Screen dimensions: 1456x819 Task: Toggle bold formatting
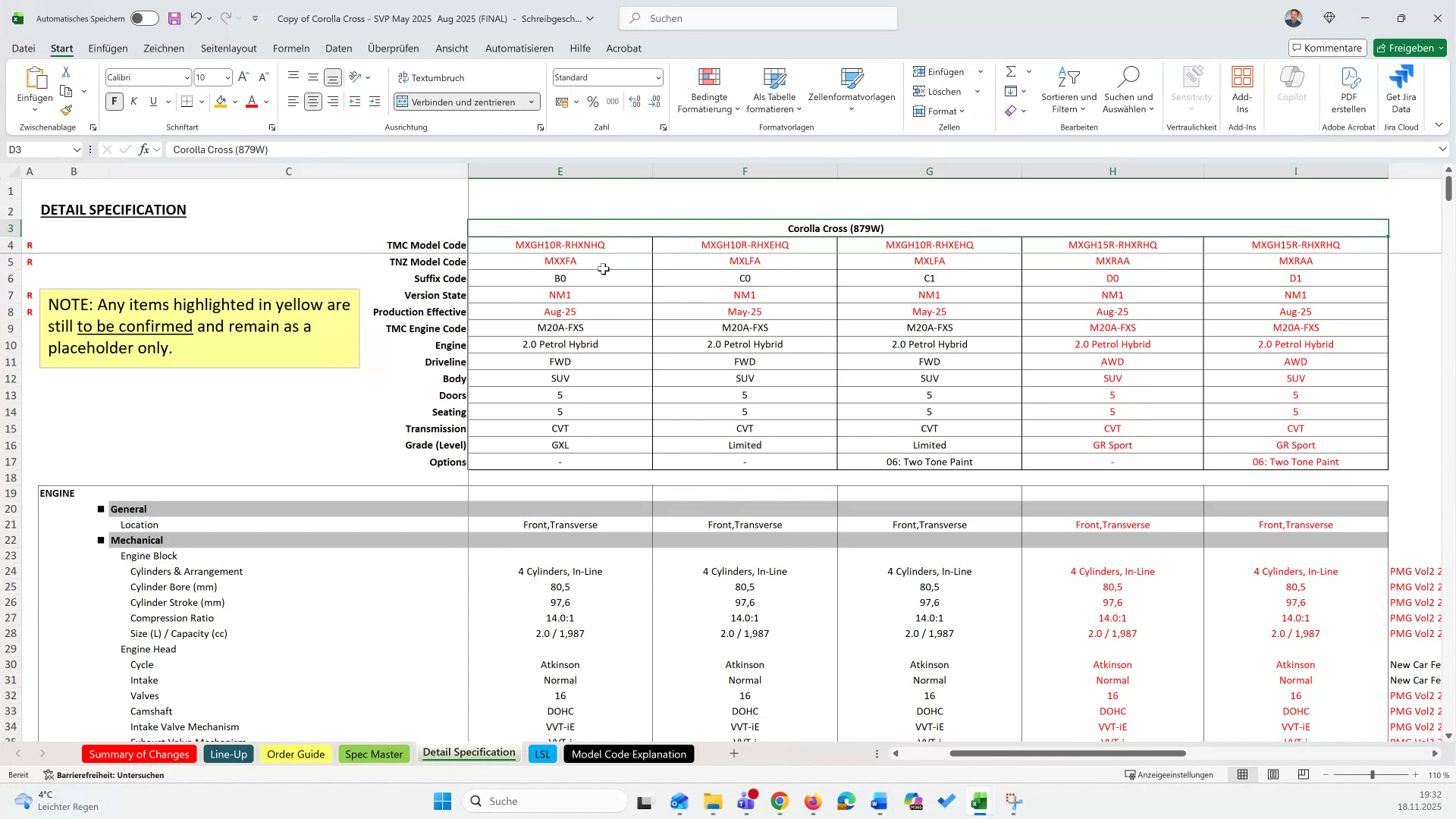114,101
